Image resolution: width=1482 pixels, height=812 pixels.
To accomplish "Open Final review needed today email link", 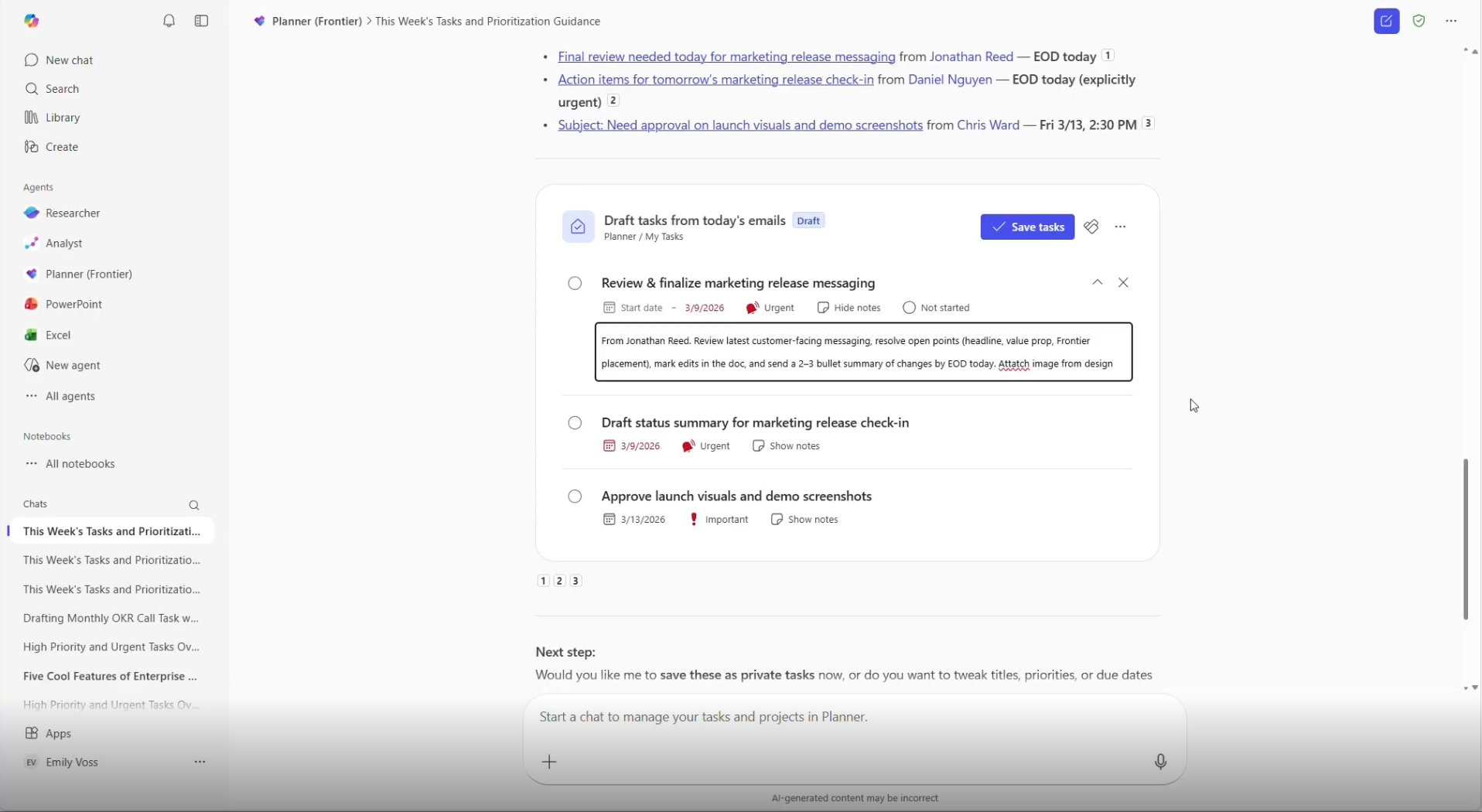I will pyautogui.click(x=726, y=56).
